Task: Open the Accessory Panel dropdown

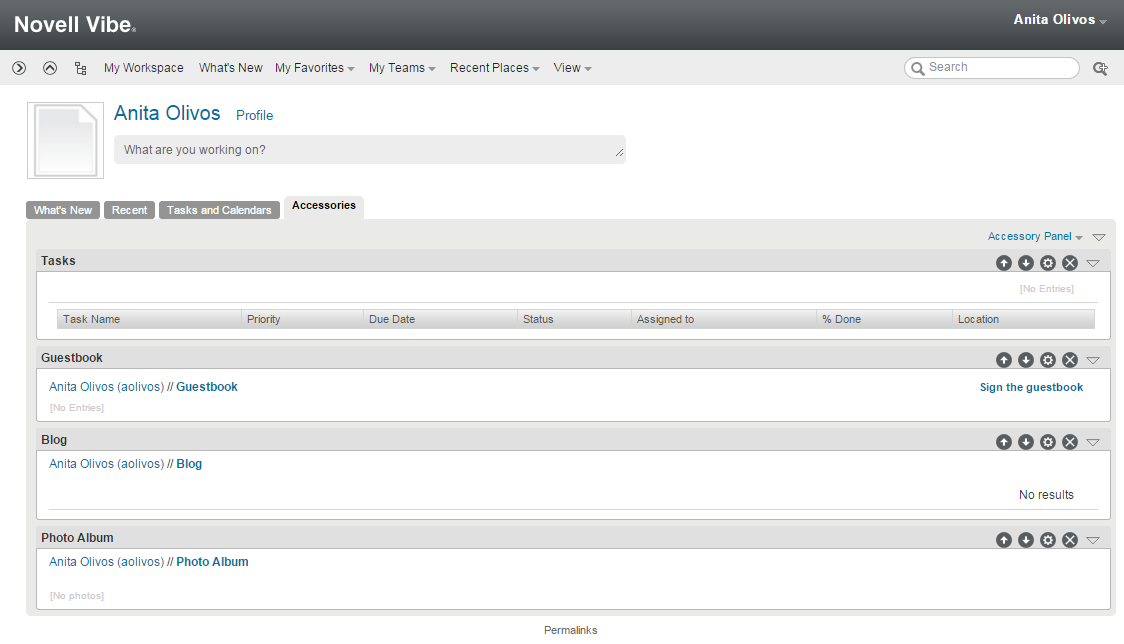Action: [x=1034, y=237]
